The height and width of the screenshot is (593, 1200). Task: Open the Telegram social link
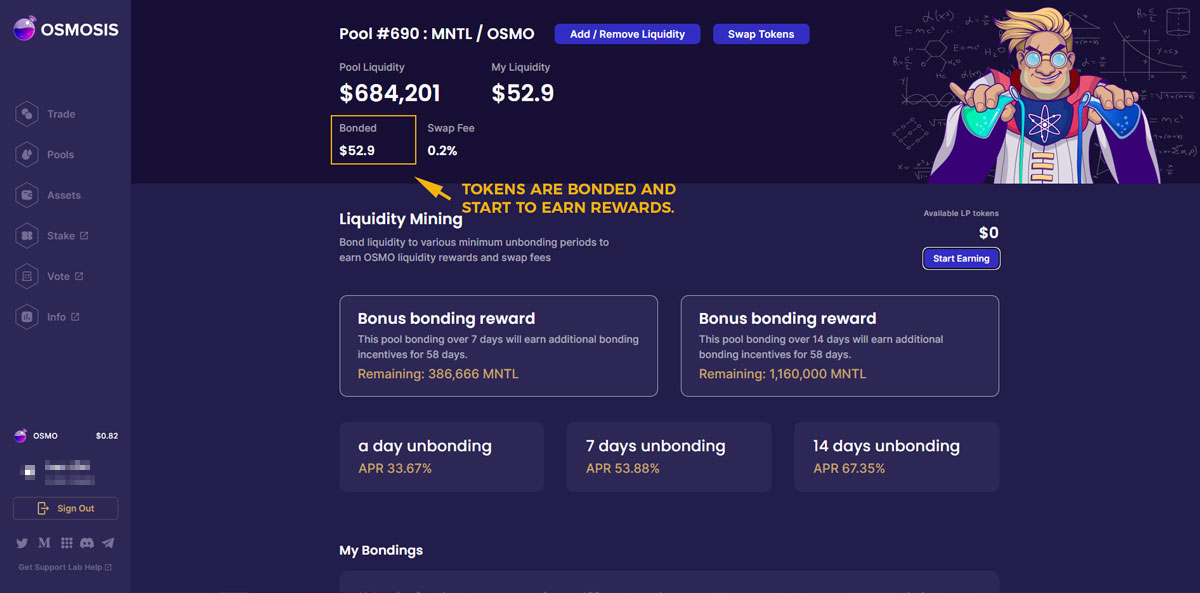coord(108,543)
